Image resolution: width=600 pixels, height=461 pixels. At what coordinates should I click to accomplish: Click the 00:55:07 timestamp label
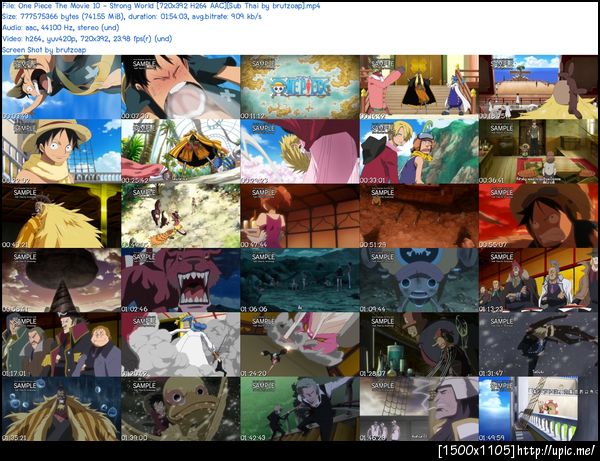[x=492, y=244]
